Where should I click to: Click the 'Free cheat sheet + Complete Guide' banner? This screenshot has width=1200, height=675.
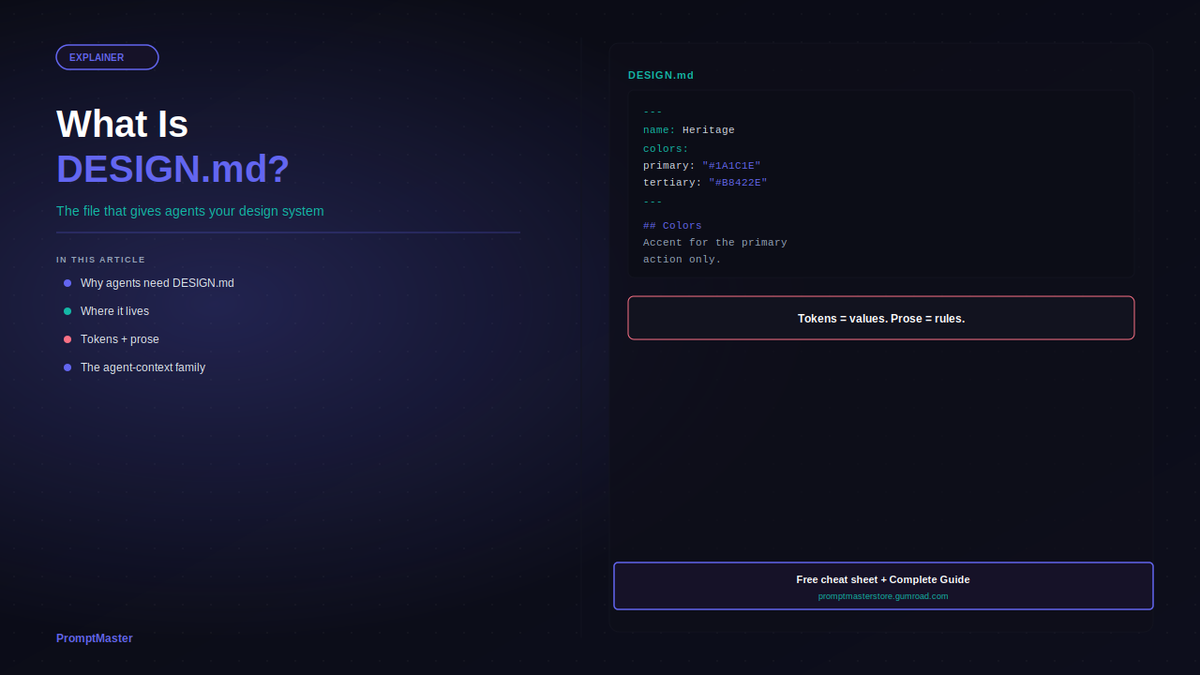point(883,586)
